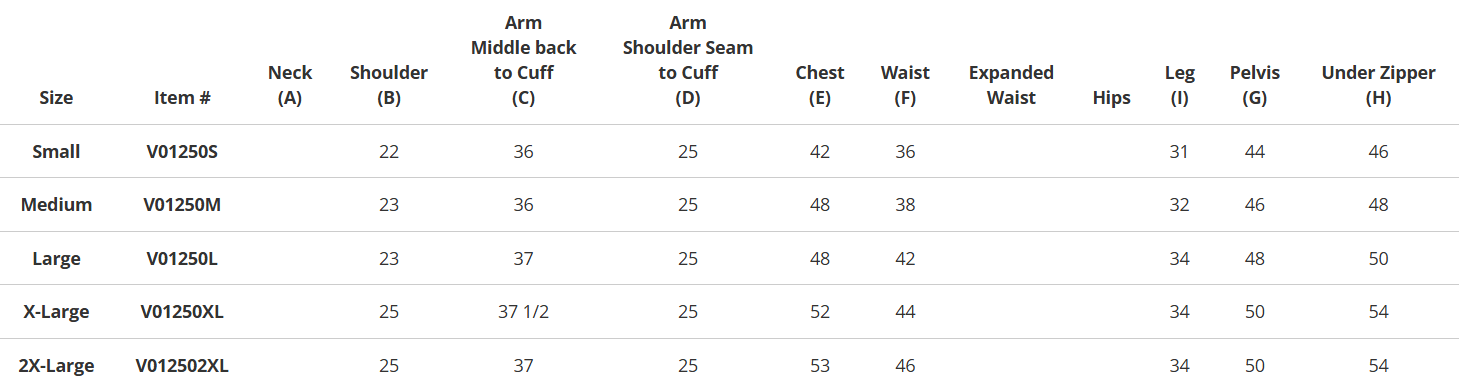Select item number V01250XL
This screenshot has height=387, width=1467.
[182, 312]
